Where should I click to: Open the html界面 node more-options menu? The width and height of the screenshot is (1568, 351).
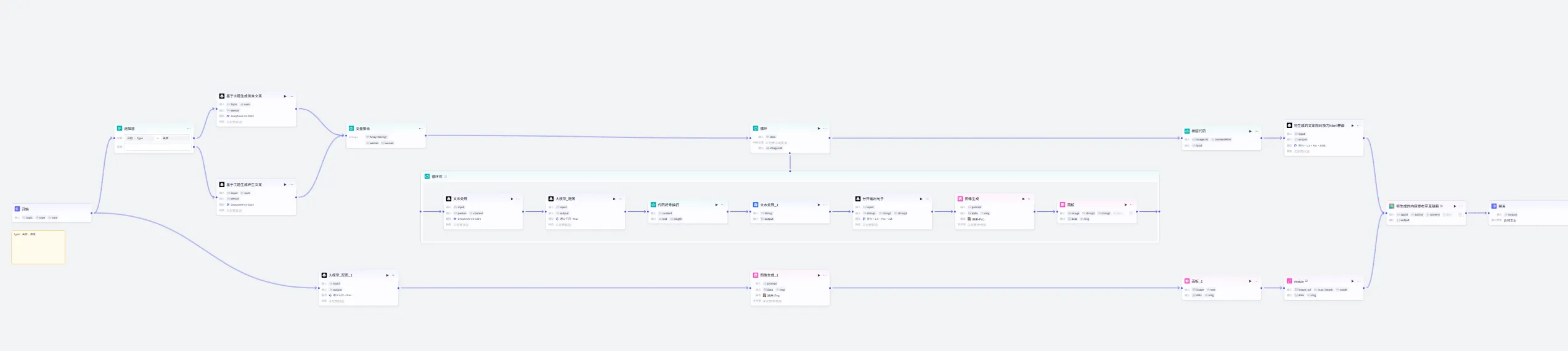(x=1358, y=125)
